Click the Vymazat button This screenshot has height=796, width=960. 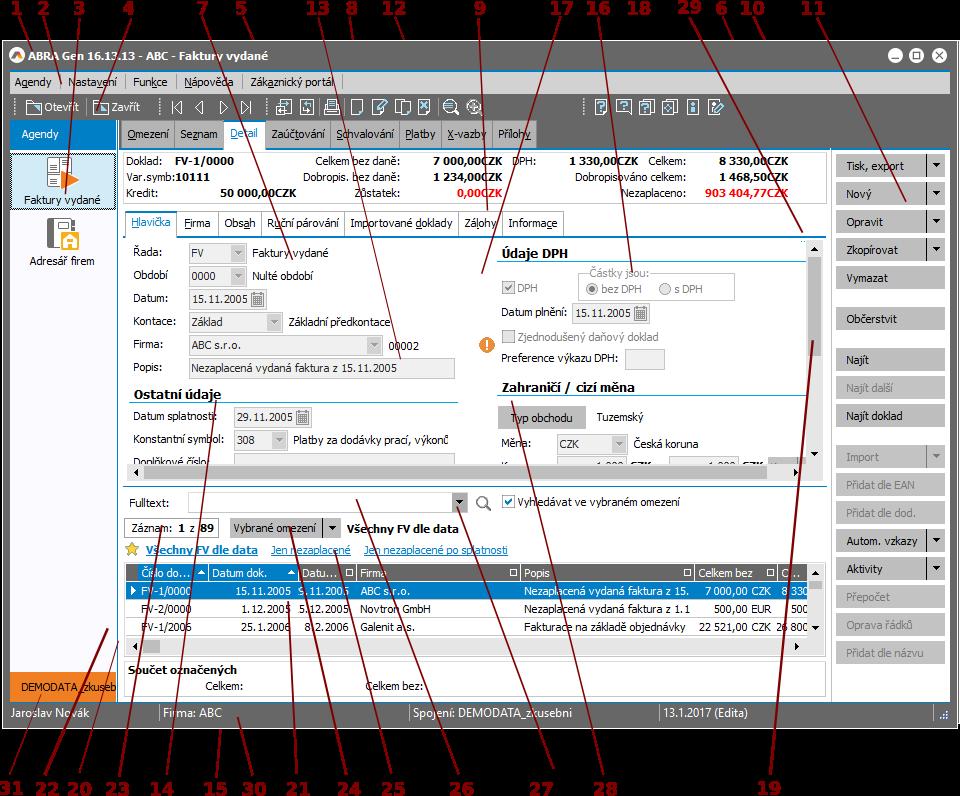(x=891, y=278)
